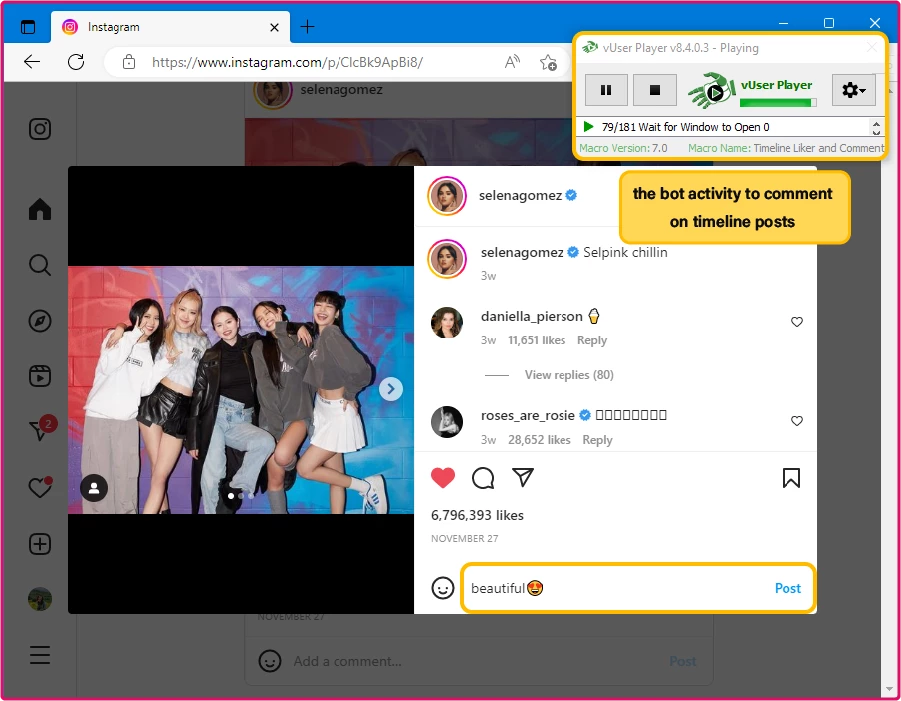Open the More hamburger menu

coord(40,655)
